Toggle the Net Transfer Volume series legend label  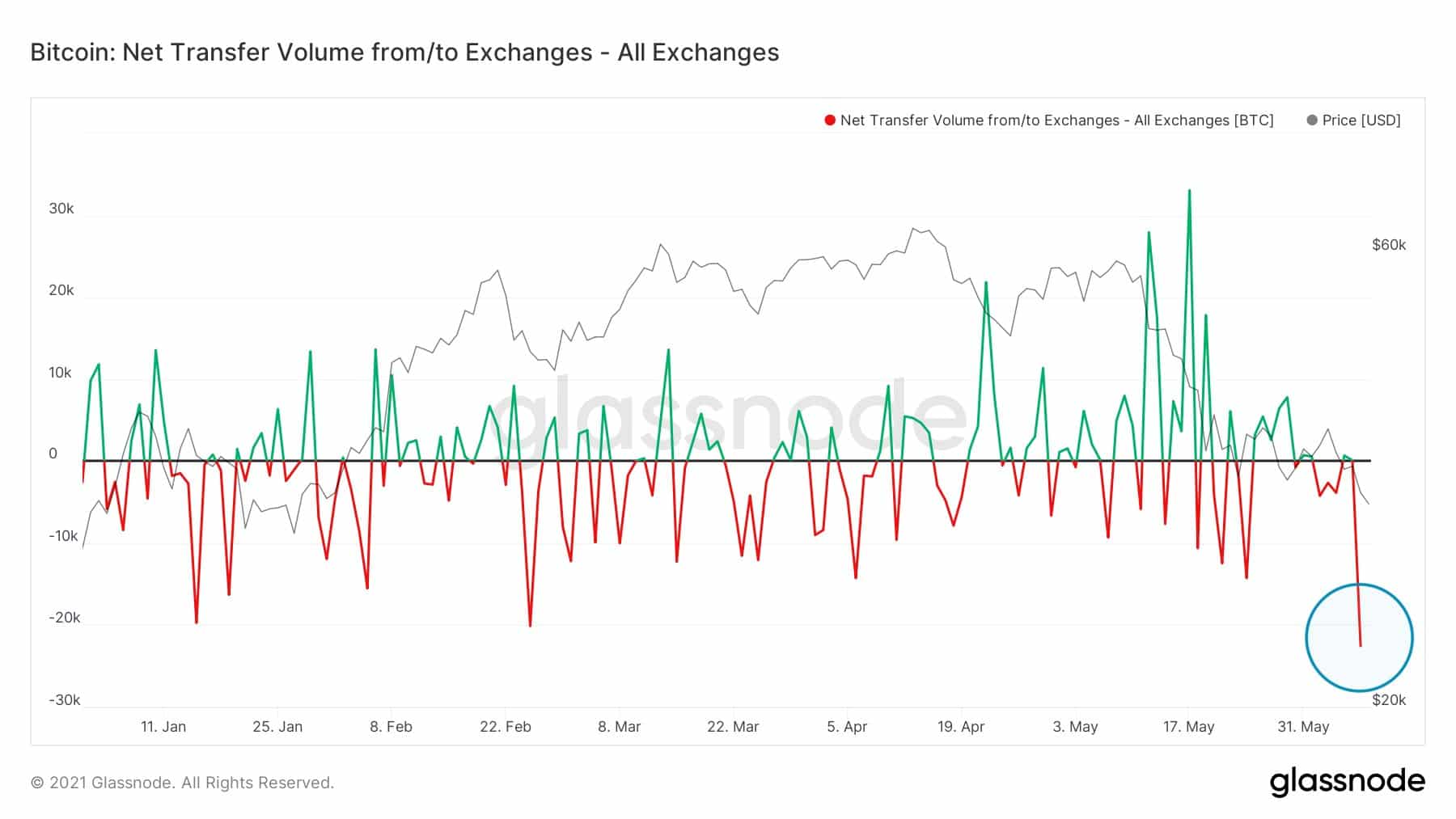1056,120
